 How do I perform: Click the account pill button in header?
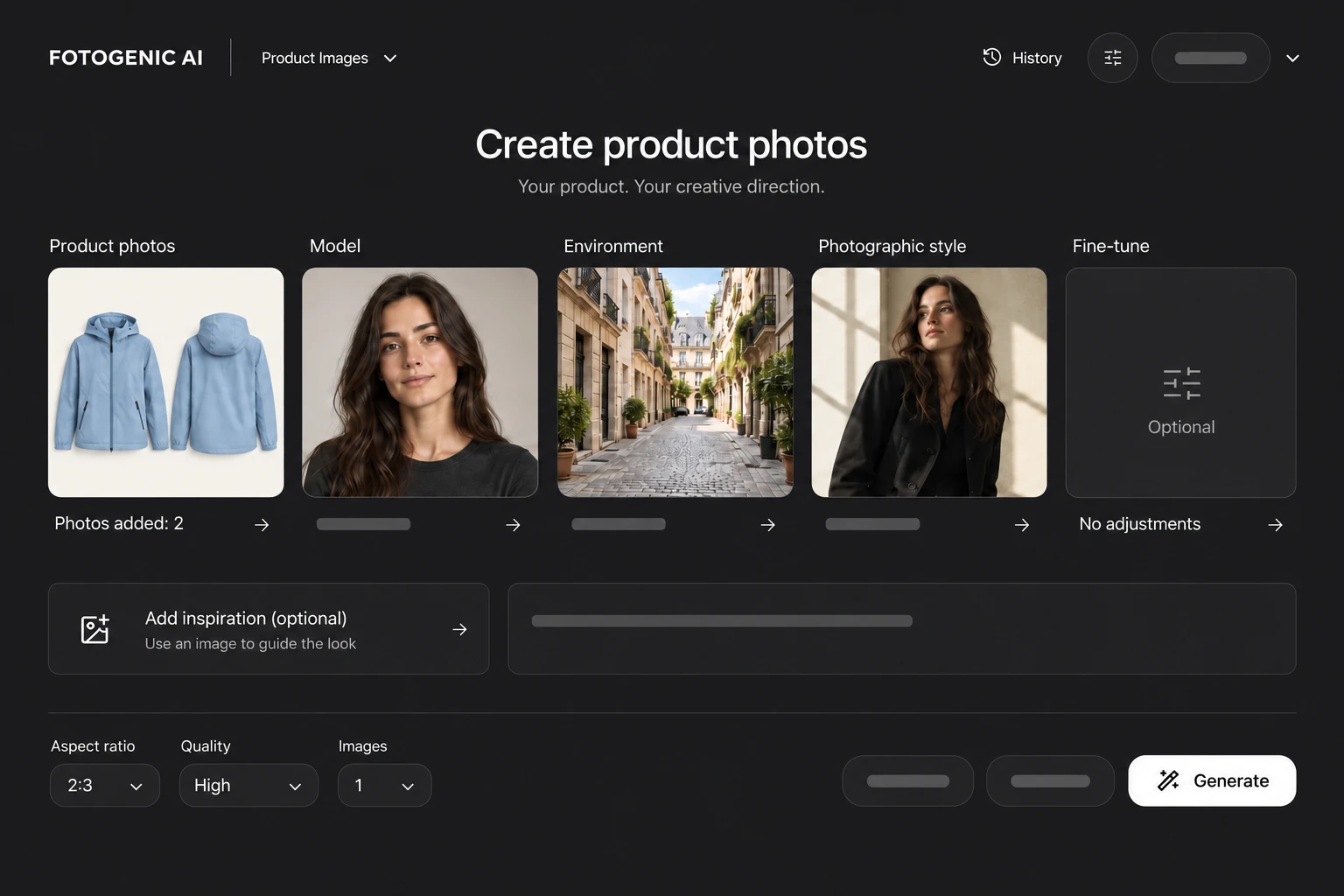point(1211,58)
